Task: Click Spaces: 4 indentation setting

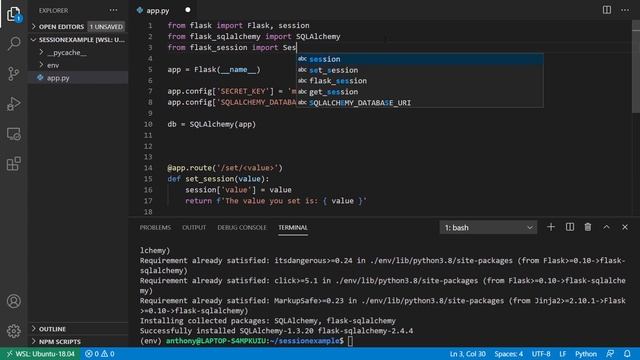Action: (x=509, y=354)
